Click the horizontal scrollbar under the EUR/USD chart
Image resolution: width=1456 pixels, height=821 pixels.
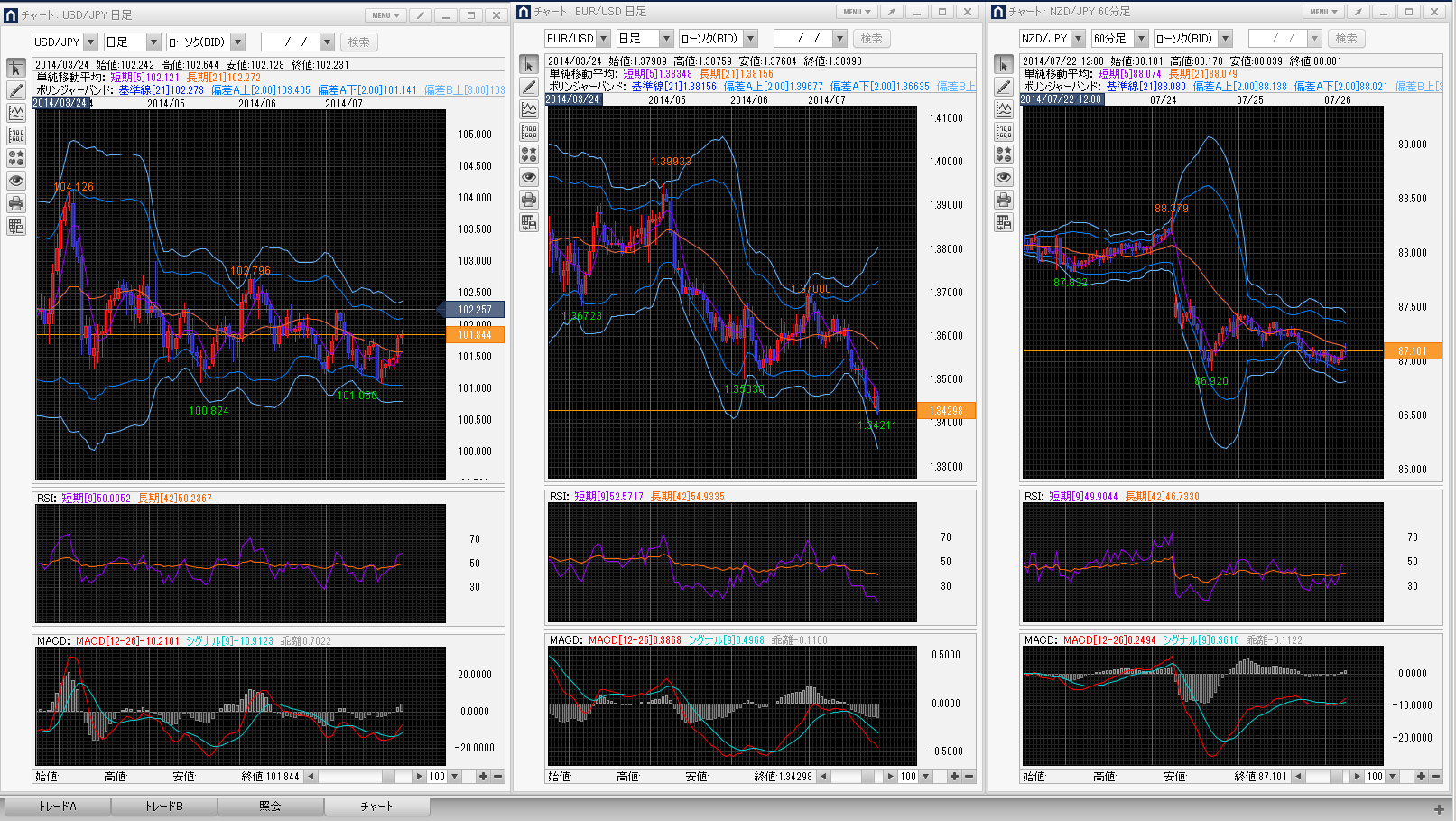858,777
